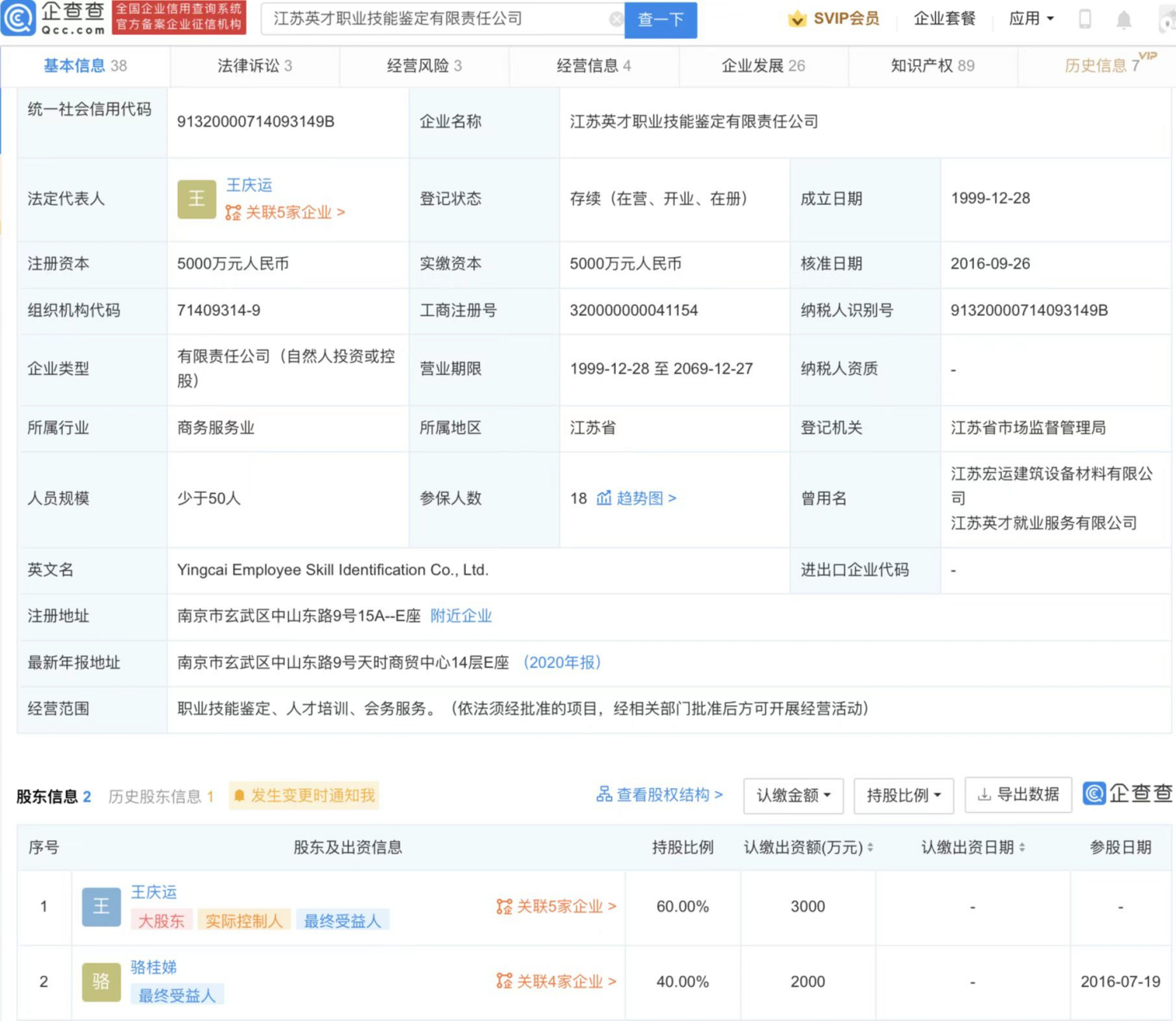Viewport: 1176px width, 1021px height.
Task: Select establishment date 1999-12-28
Action: pyautogui.click(x=990, y=198)
